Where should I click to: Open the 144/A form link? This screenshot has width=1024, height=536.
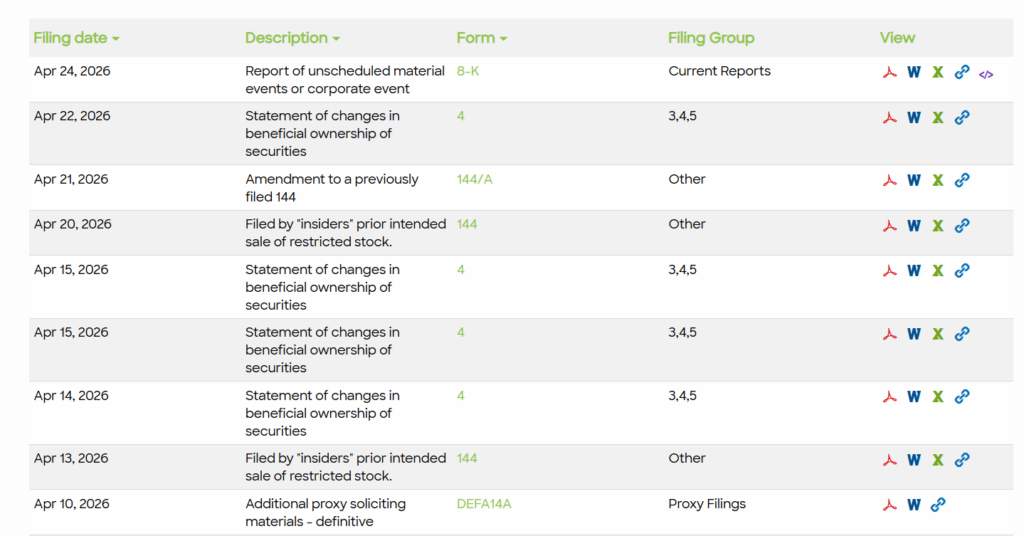pyautogui.click(x=474, y=179)
